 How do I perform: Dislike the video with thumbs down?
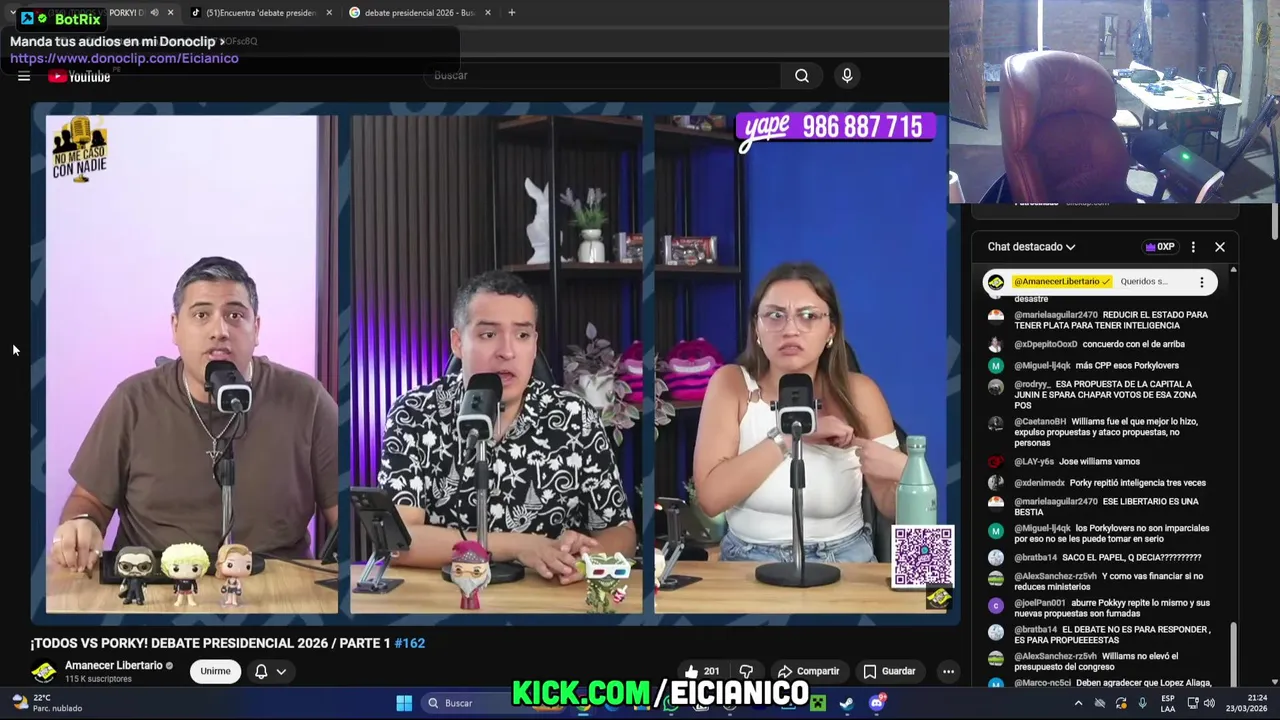pyautogui.click(x=746, y=671)
